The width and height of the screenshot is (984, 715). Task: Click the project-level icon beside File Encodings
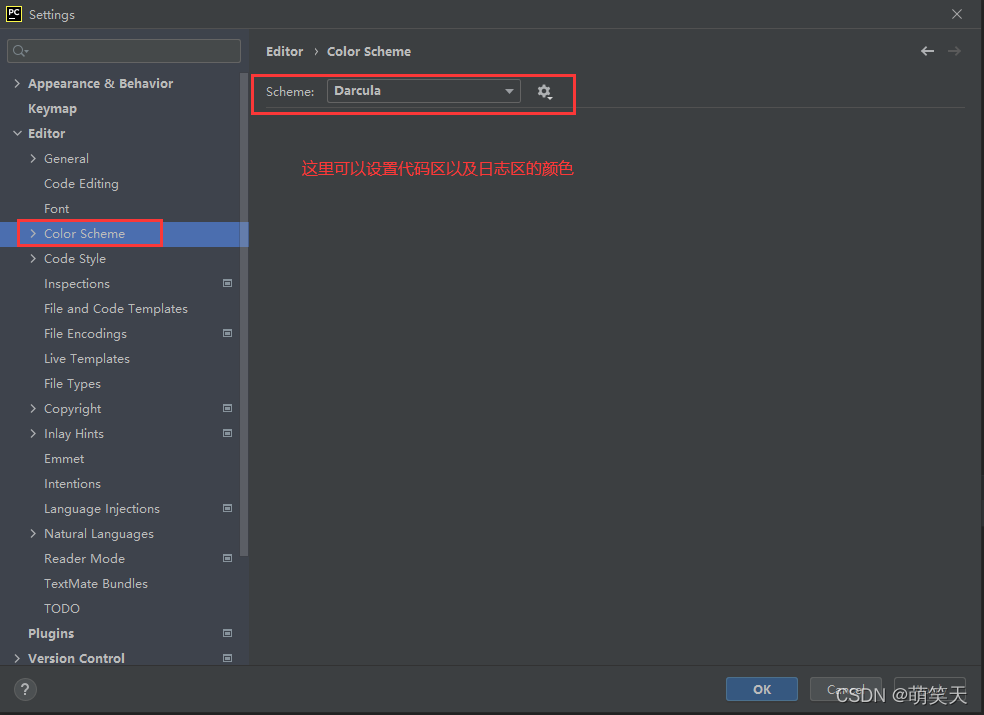coord(227,334)
